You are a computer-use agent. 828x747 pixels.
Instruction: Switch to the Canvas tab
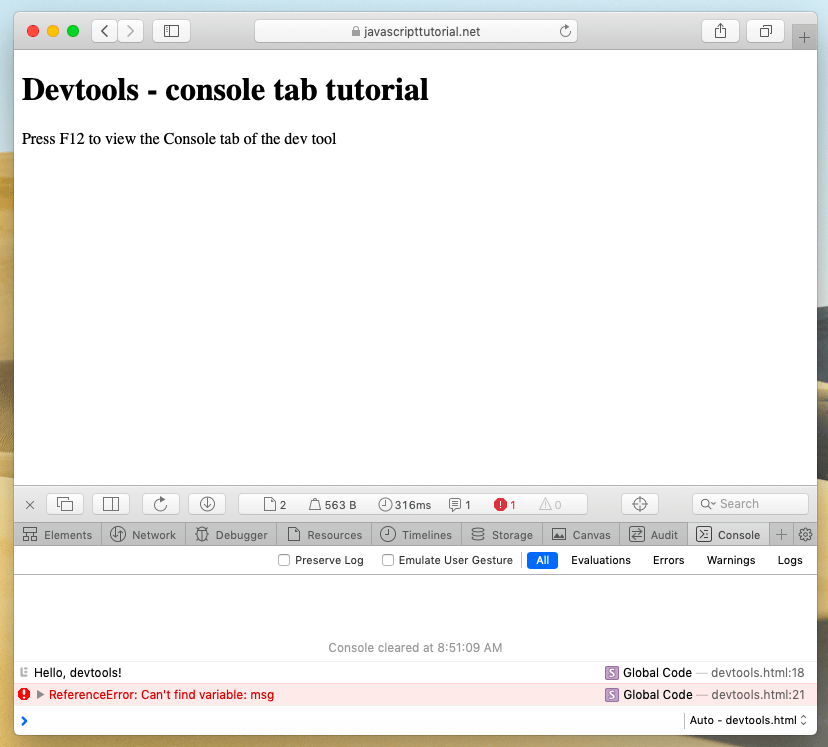(581, 535)
